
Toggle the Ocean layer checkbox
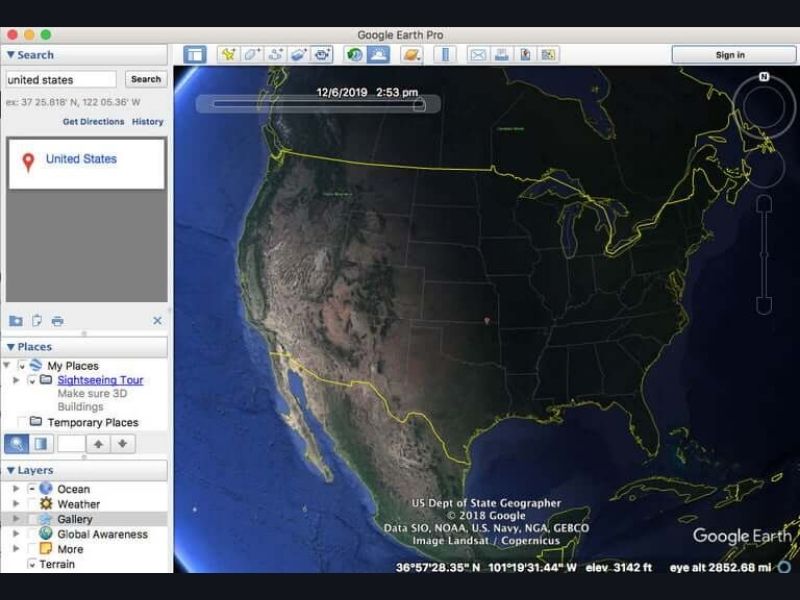pyautogui.click(x=32, y=489)
